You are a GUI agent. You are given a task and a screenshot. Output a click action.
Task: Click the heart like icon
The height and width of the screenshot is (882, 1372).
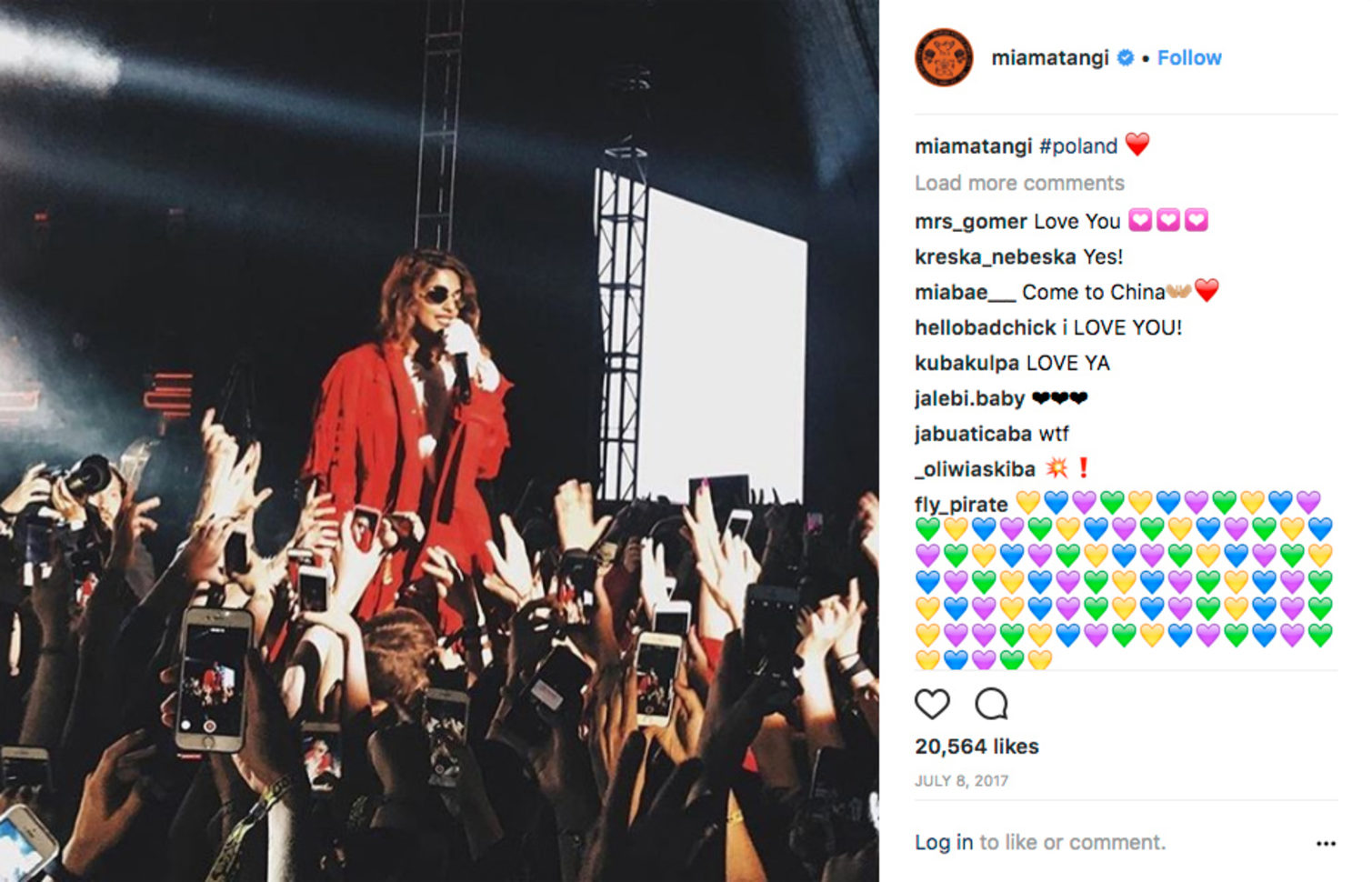point(932,704)
